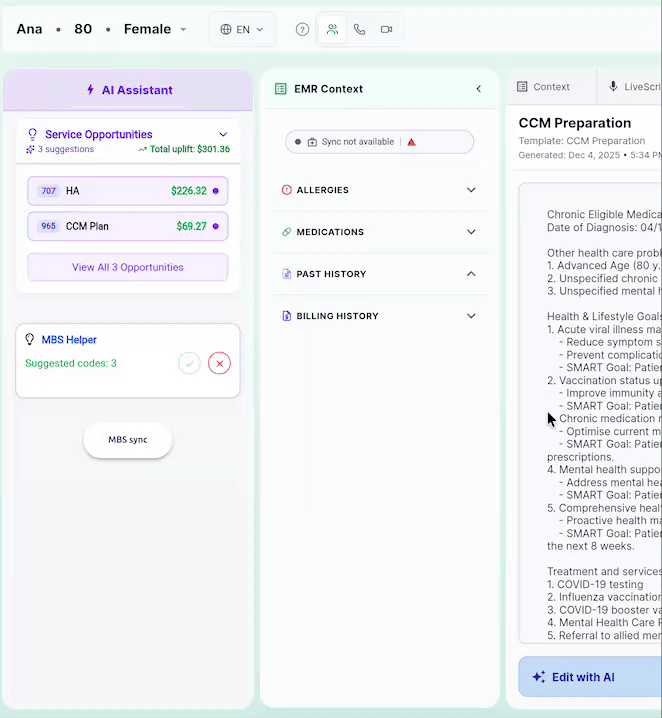The width and height of the screenshot is (662, 718).
Task: Select the 707 HA opportunity item
Action: [127, 191]
